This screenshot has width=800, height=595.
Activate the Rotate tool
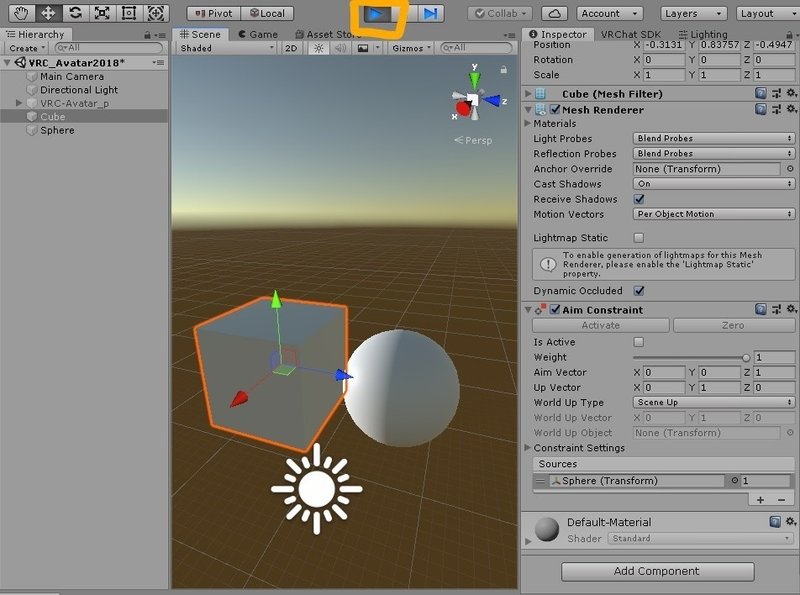coord(75,13)
